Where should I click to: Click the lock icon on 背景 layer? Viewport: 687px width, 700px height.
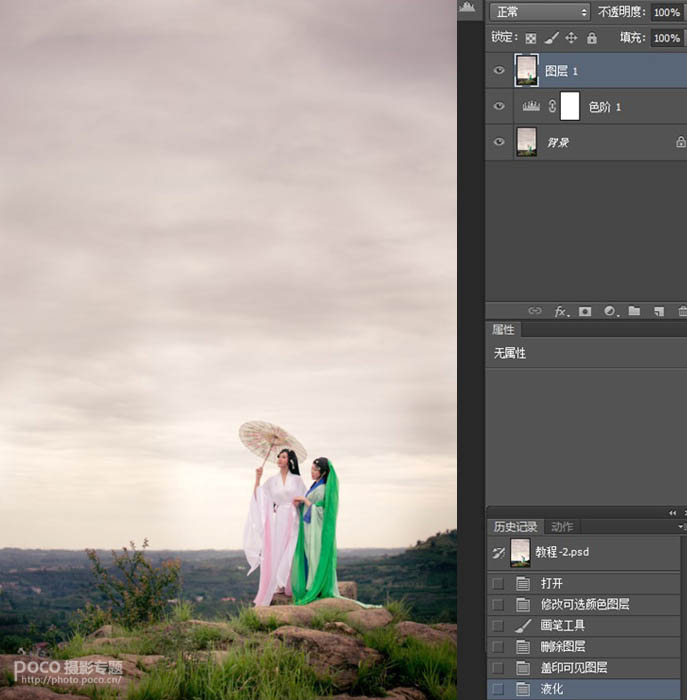click(681, 142)
